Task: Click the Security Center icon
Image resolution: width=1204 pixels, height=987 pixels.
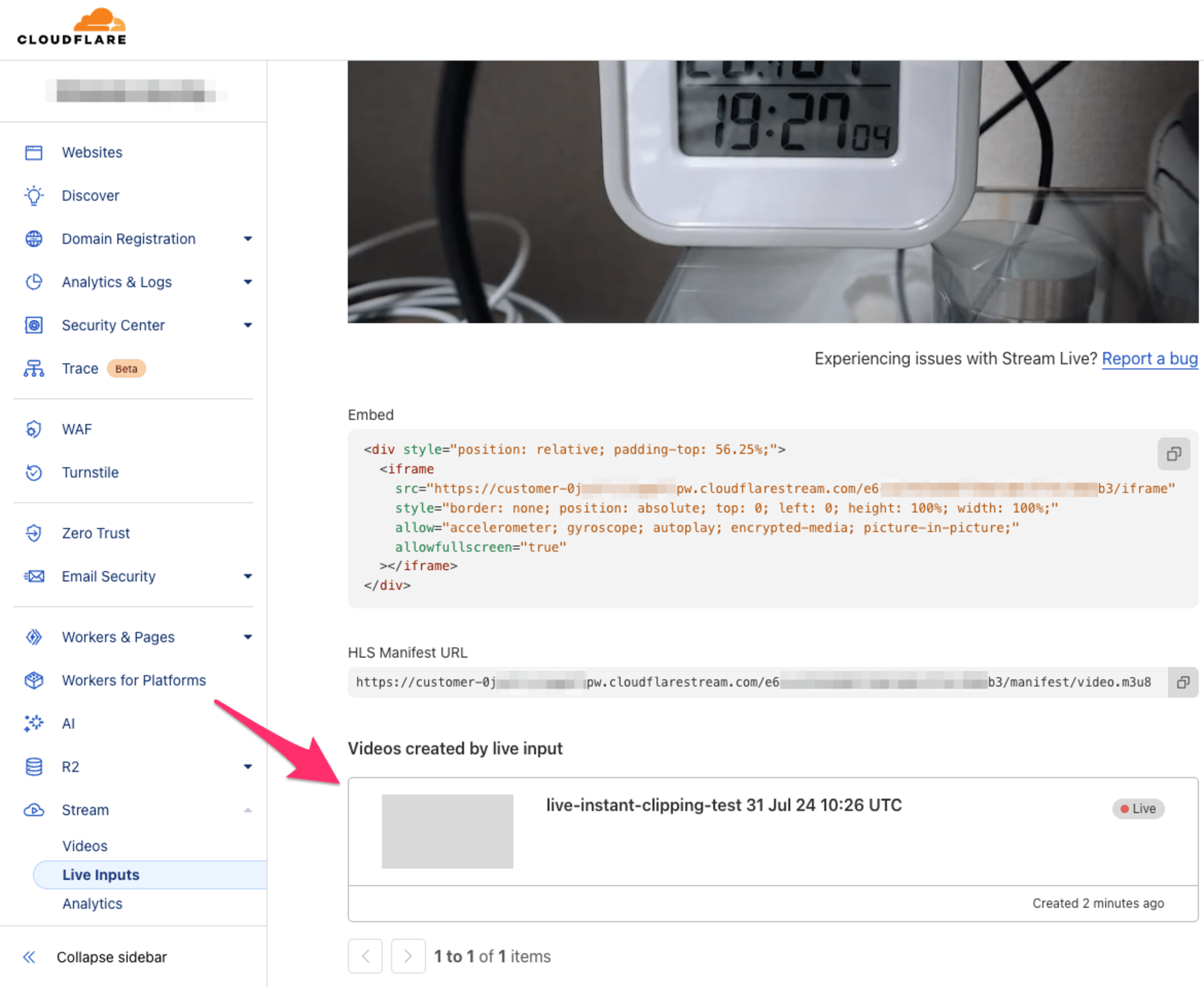Action: click(x=33, y=324)
